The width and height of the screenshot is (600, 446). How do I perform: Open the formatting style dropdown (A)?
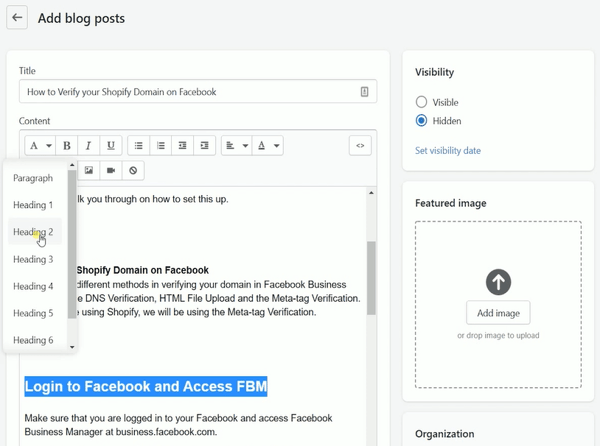40,146
